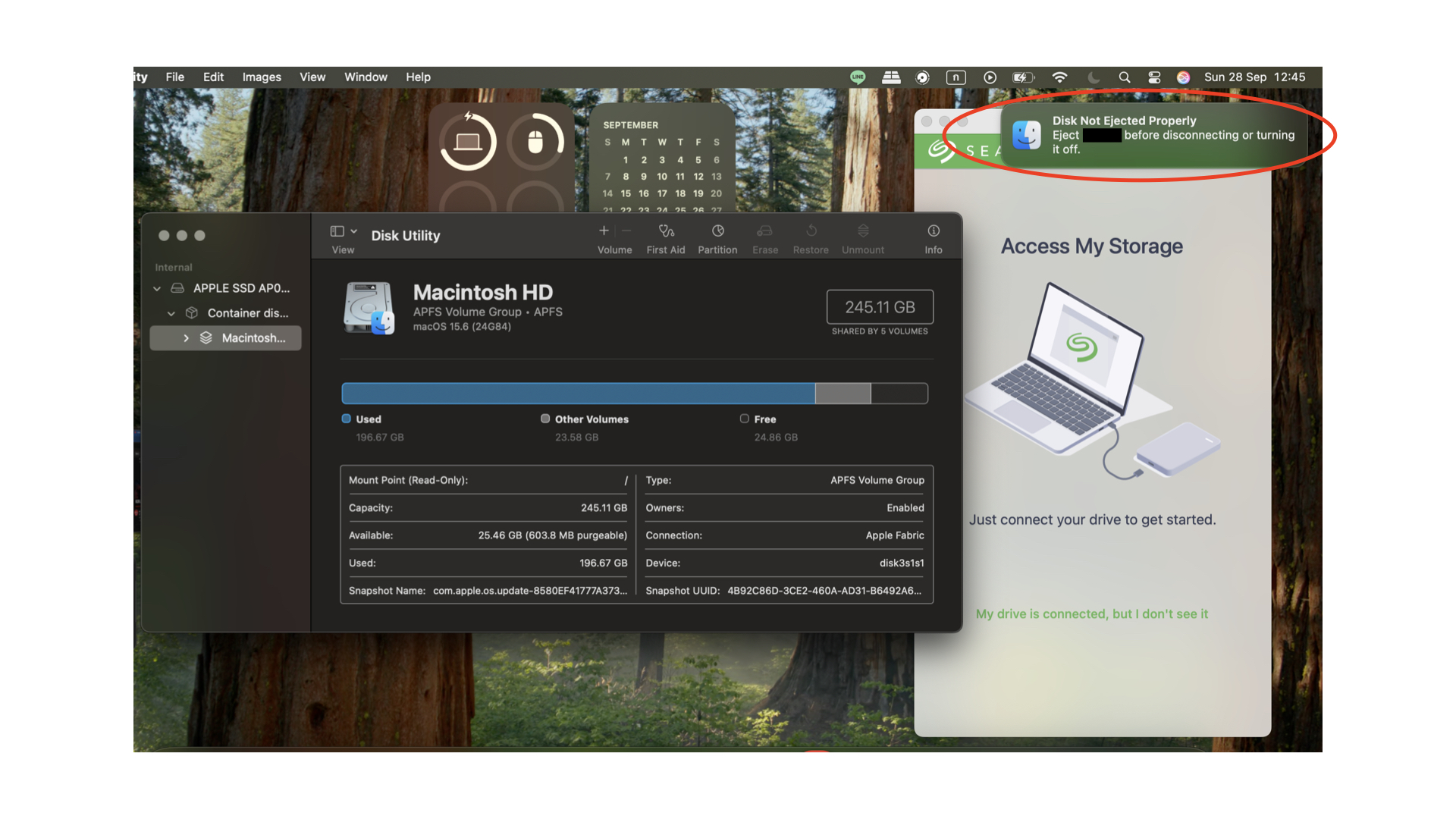Click 'My drive is connected' link

[x=1091, y=614]
